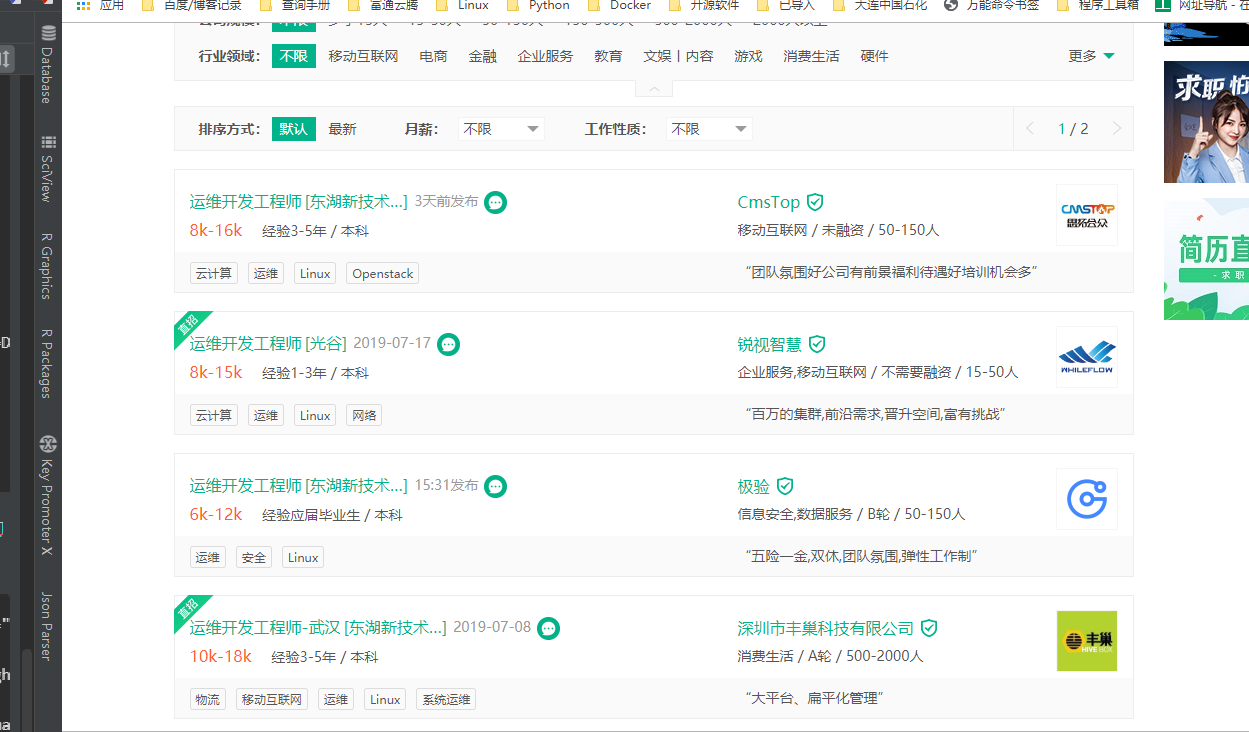Click the Openstack tag
The image size is (1249, 732).
(383, 273)
